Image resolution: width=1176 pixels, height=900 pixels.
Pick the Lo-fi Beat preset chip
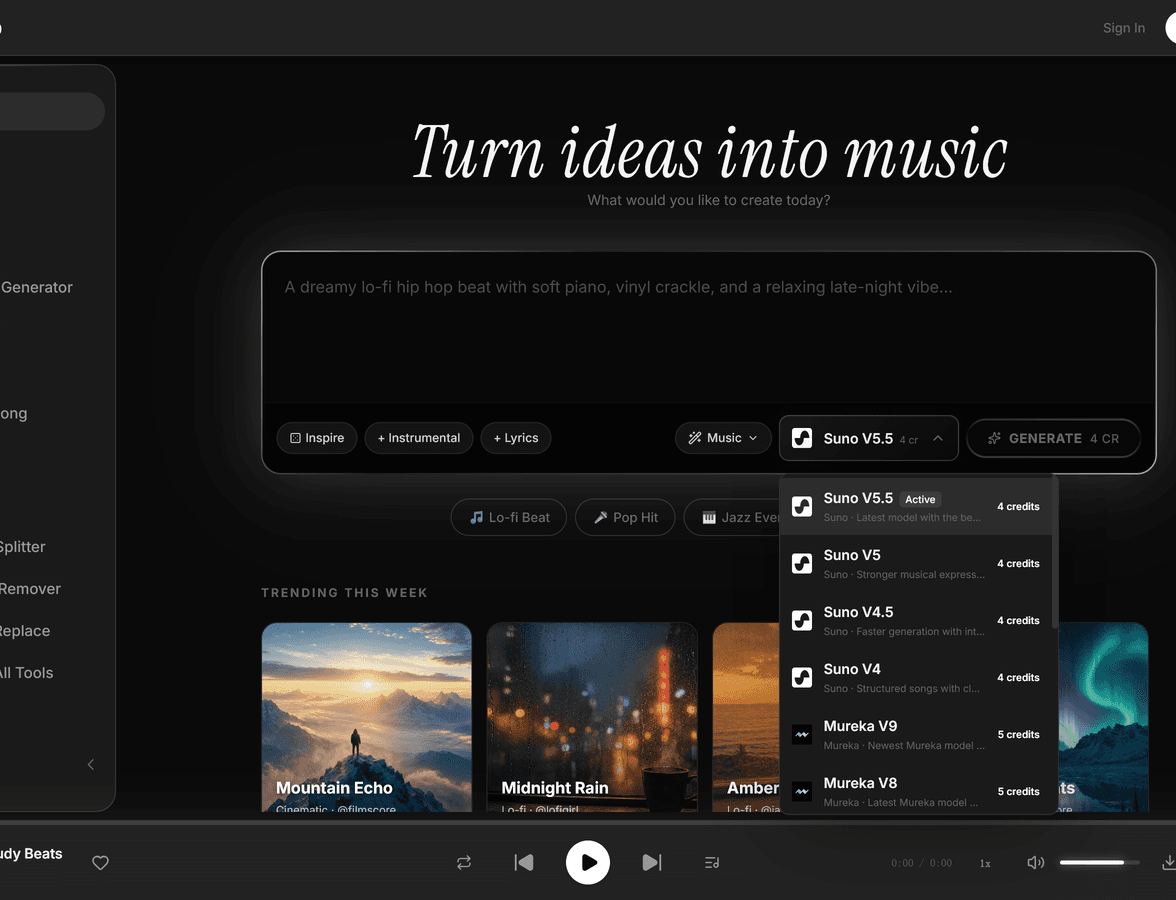click(508, 518)
